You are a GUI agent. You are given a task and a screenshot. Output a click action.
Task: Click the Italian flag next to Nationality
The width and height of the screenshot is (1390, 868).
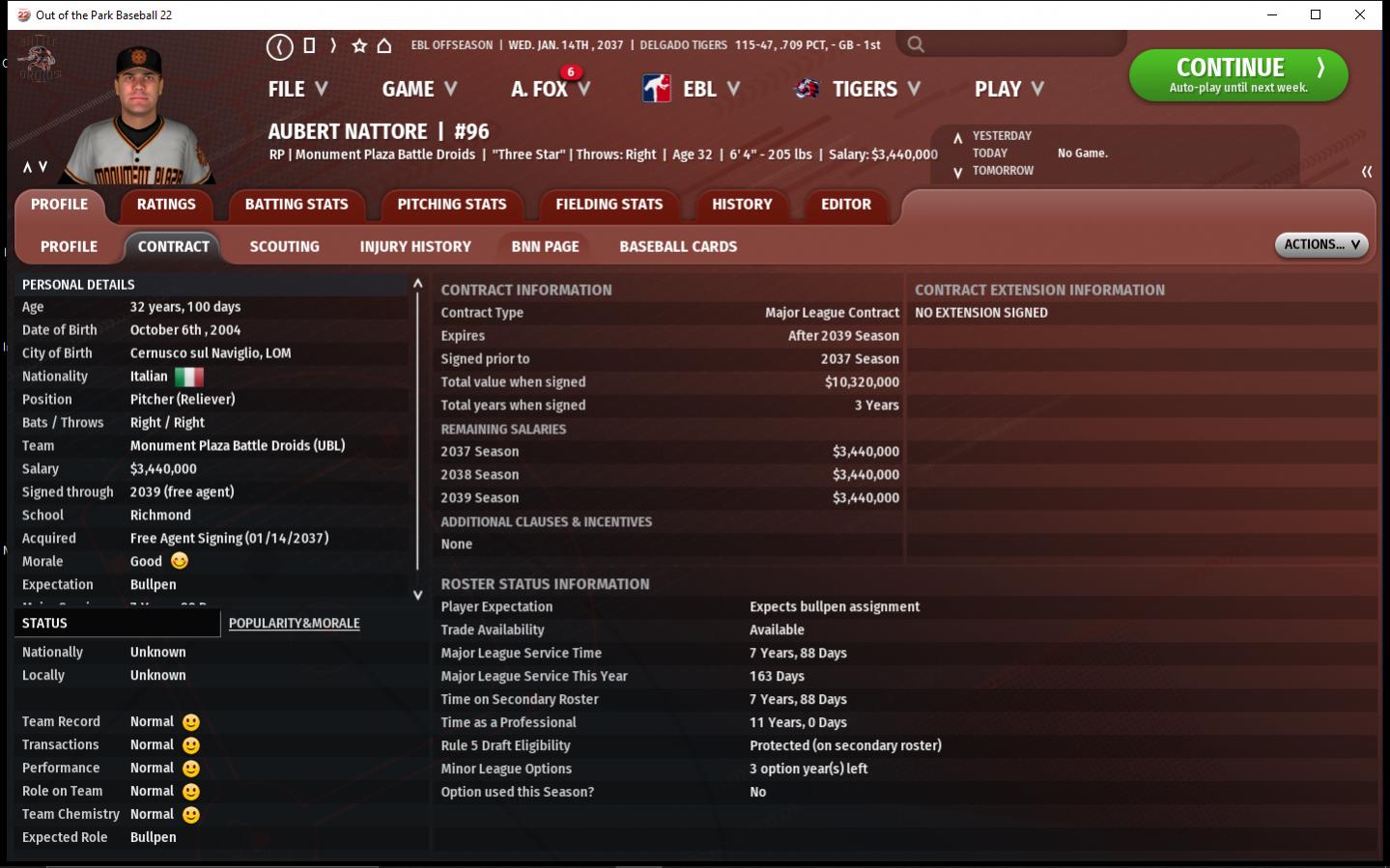point(189,377)
